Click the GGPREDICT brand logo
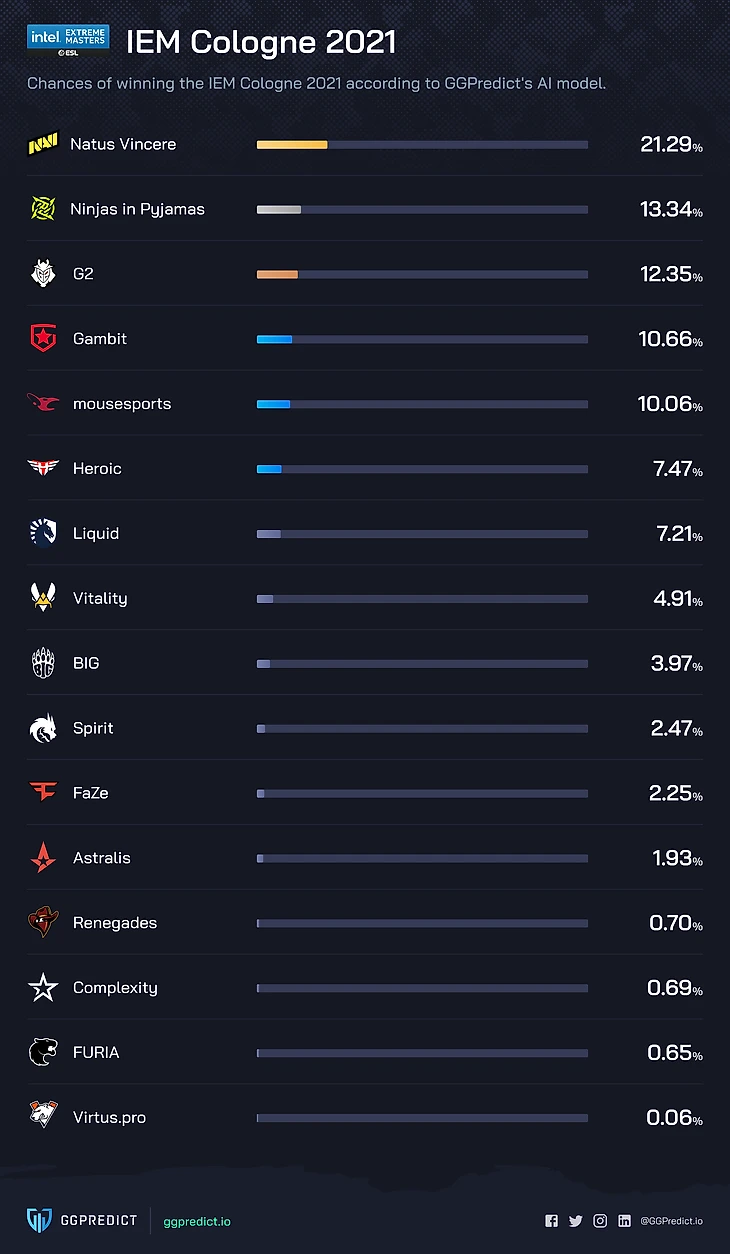Viewport: 730px width, 1254px height. [82, 1221]
